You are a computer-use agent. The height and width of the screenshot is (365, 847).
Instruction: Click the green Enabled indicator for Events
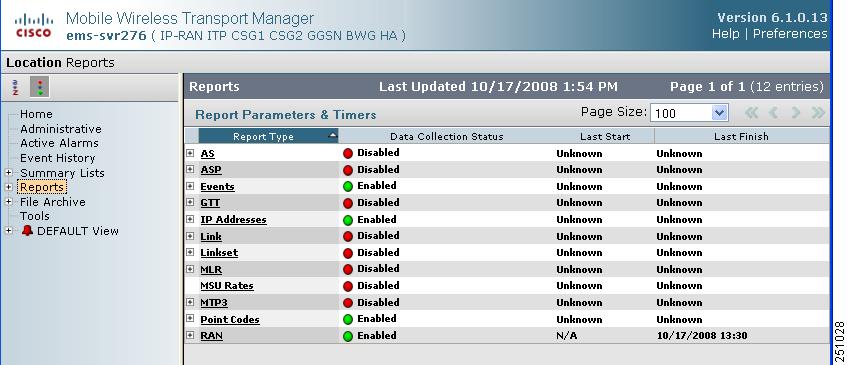pyautogui.click(x=348, y=186)
